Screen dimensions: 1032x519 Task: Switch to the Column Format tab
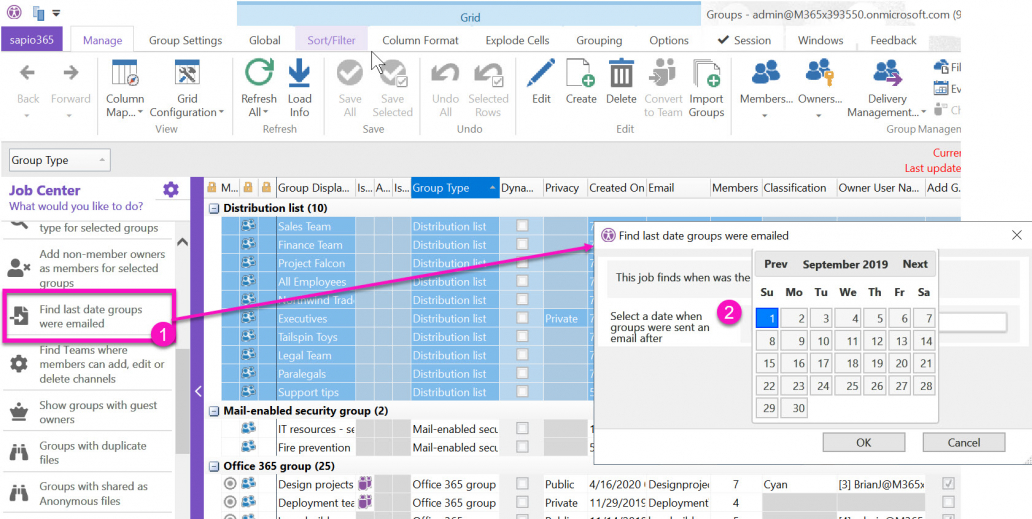coord(420,40)
